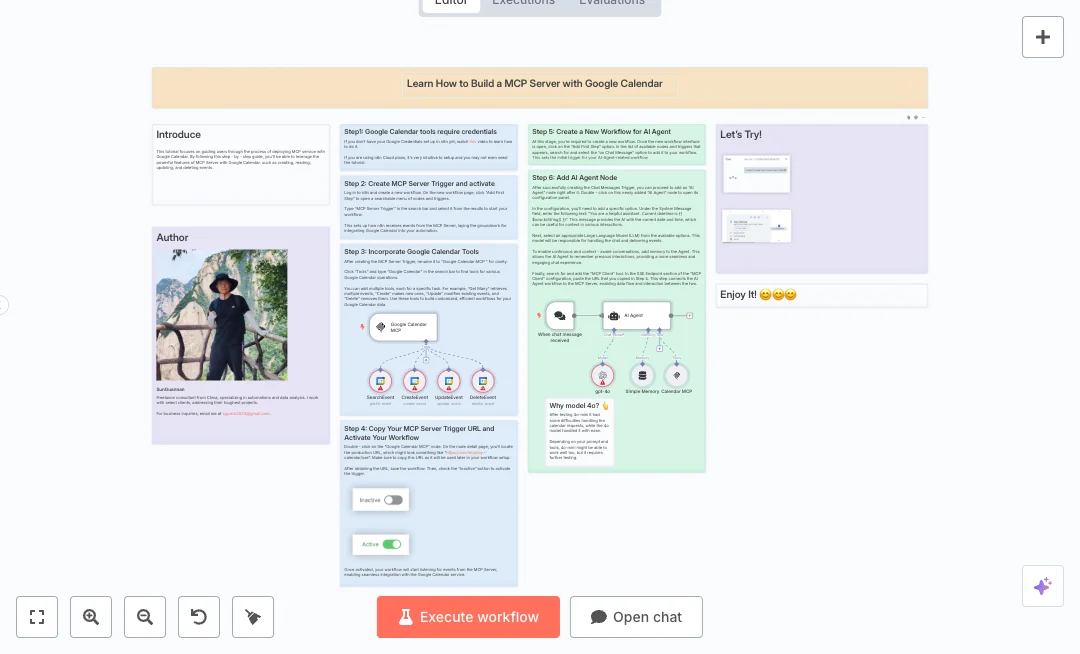Click the SearchEvent calendar tool node
1080x654 pixels.
(380, 381)
